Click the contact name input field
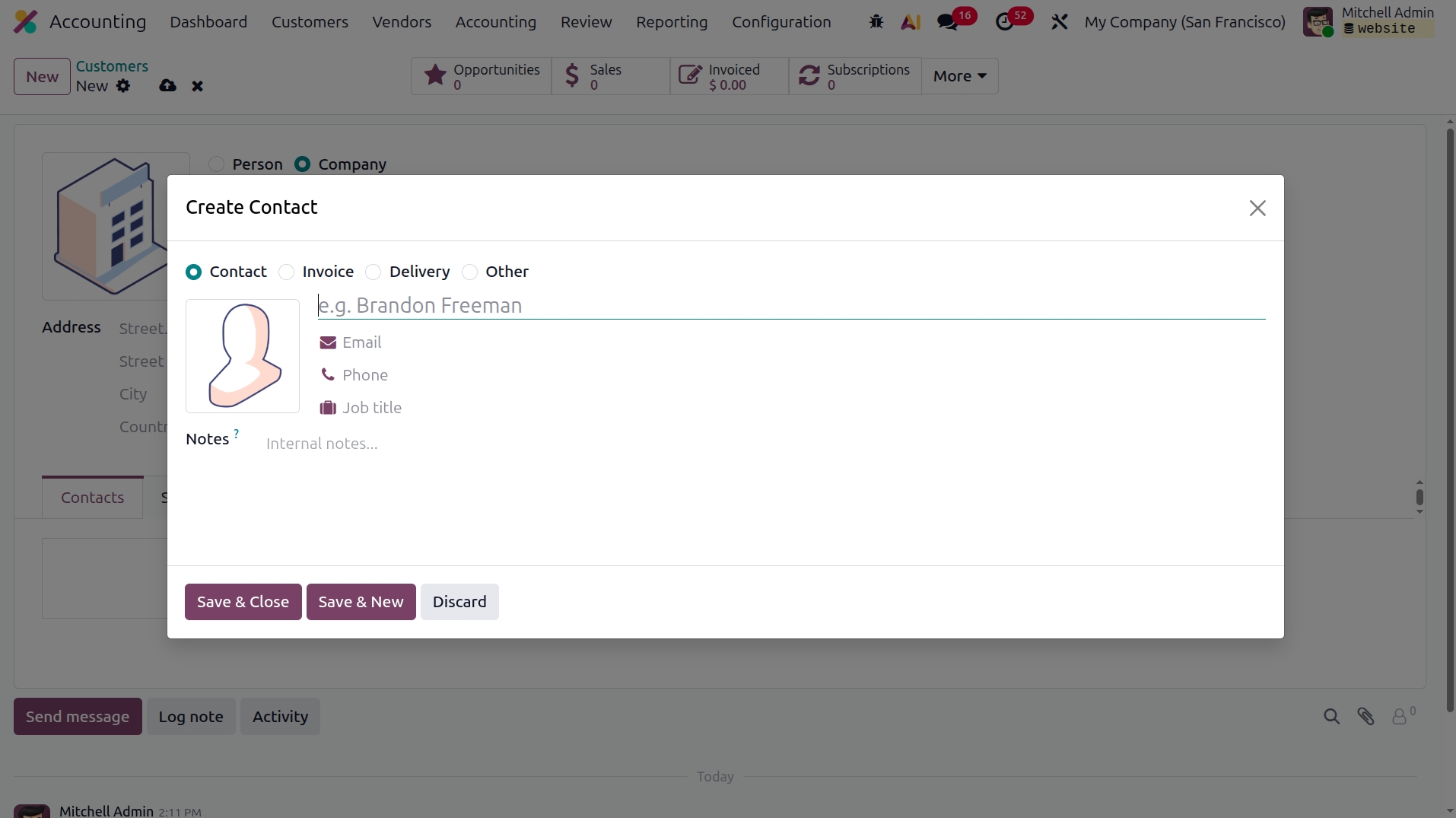The width and height of the screenshot is (1456, 818). coord(791,305)
